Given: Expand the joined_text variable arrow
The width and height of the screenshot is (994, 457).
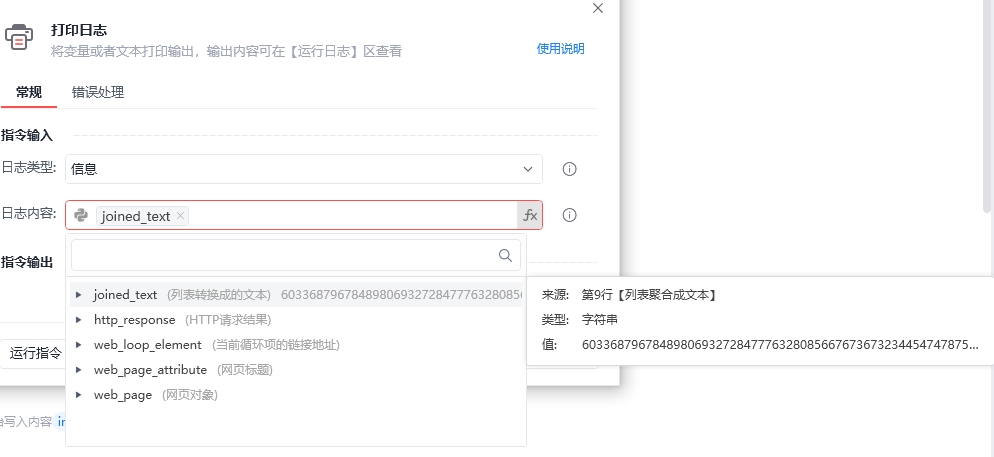Looking at the screenshot, I should [79, 295].
